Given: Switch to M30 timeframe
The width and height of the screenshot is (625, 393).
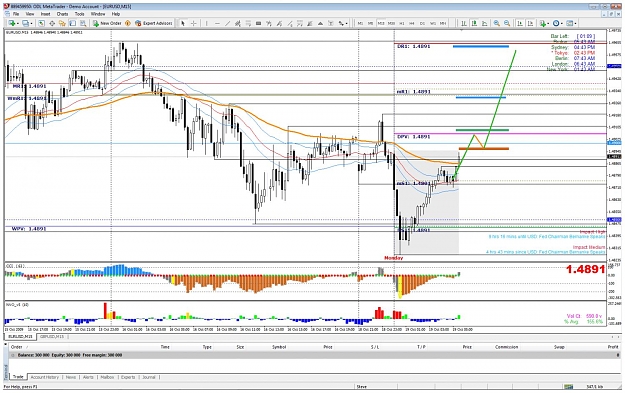Looking at the screenshot, I should [391, 24].
